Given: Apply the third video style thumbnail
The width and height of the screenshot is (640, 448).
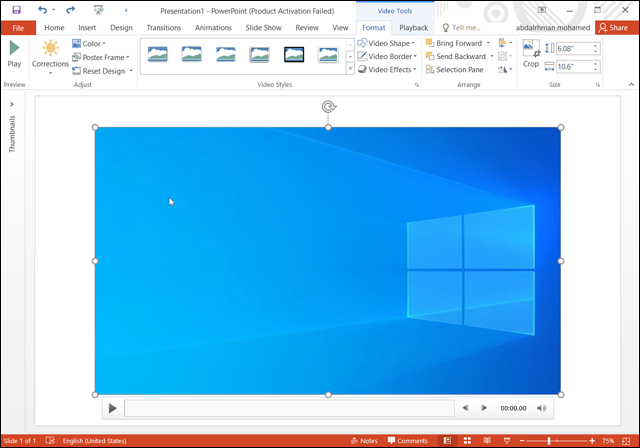Looking at the screenshot, I should (x=226, y=54).
